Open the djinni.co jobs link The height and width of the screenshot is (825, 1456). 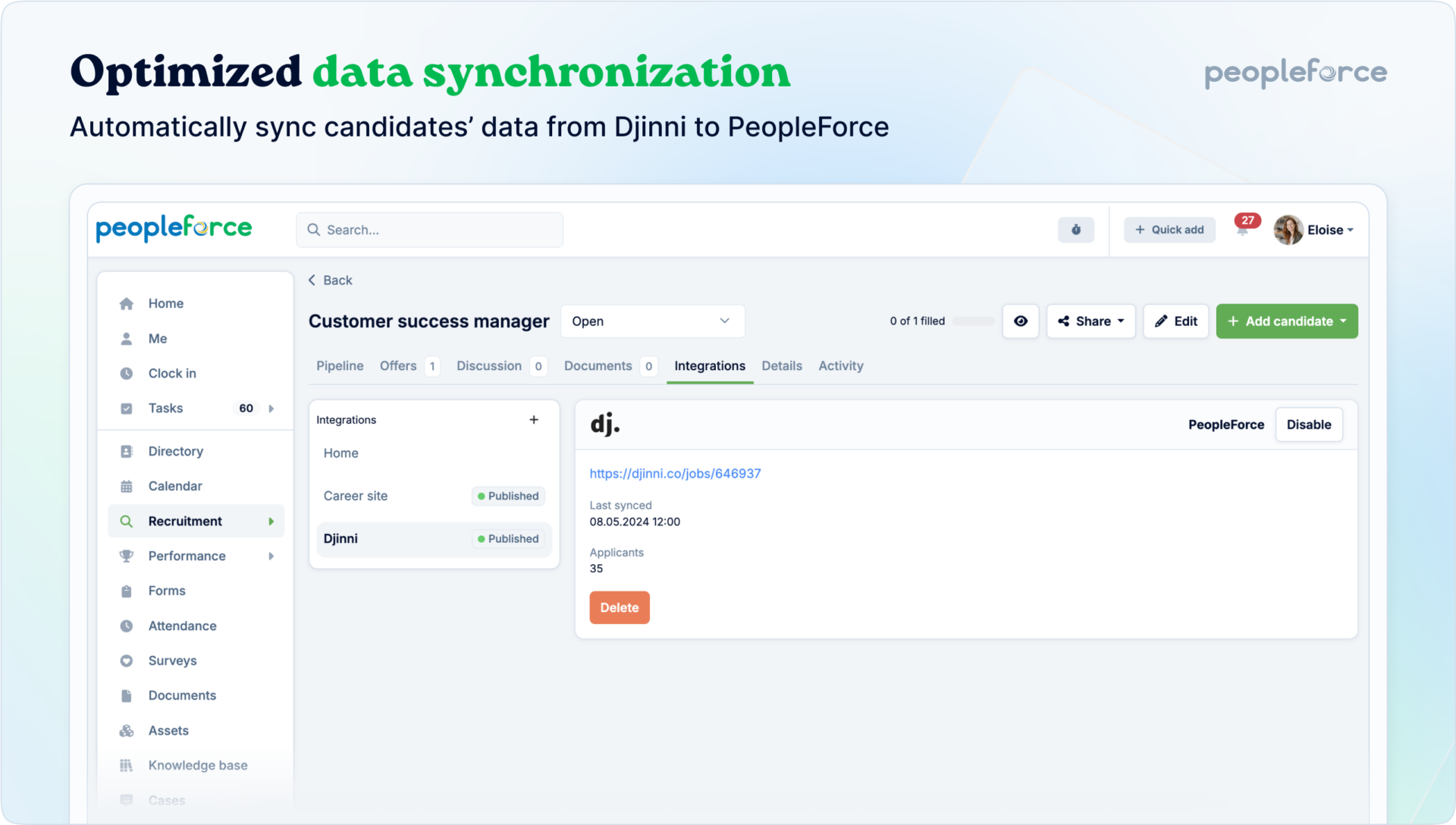click(x=675, y=473)
